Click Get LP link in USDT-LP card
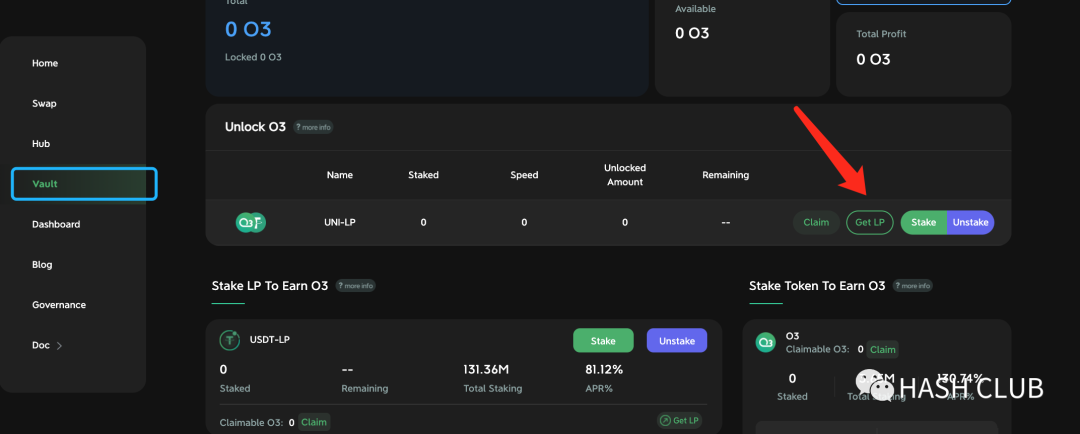This screenshot has height=434, width=1080. pyautogui.click(x=679, y=420)
